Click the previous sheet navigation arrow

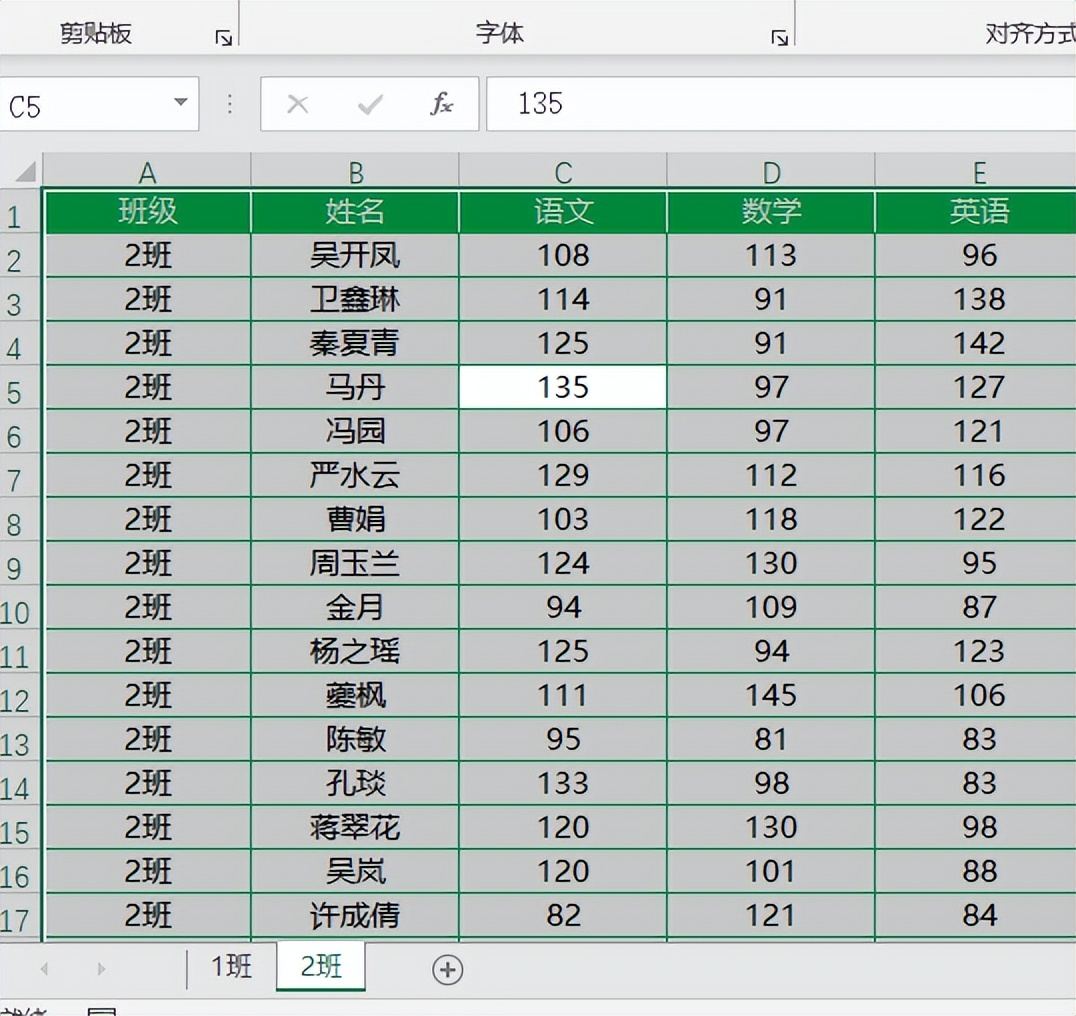coord(42,969)
